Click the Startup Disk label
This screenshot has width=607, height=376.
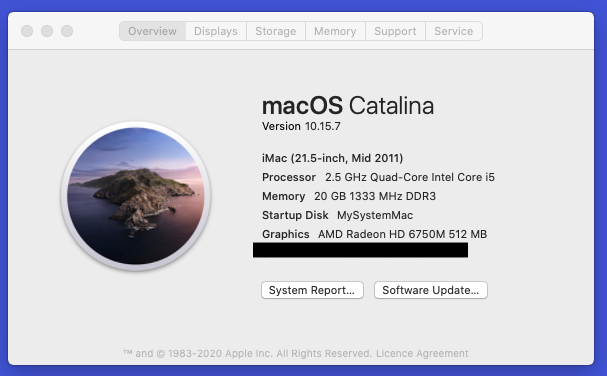[295, 215]
